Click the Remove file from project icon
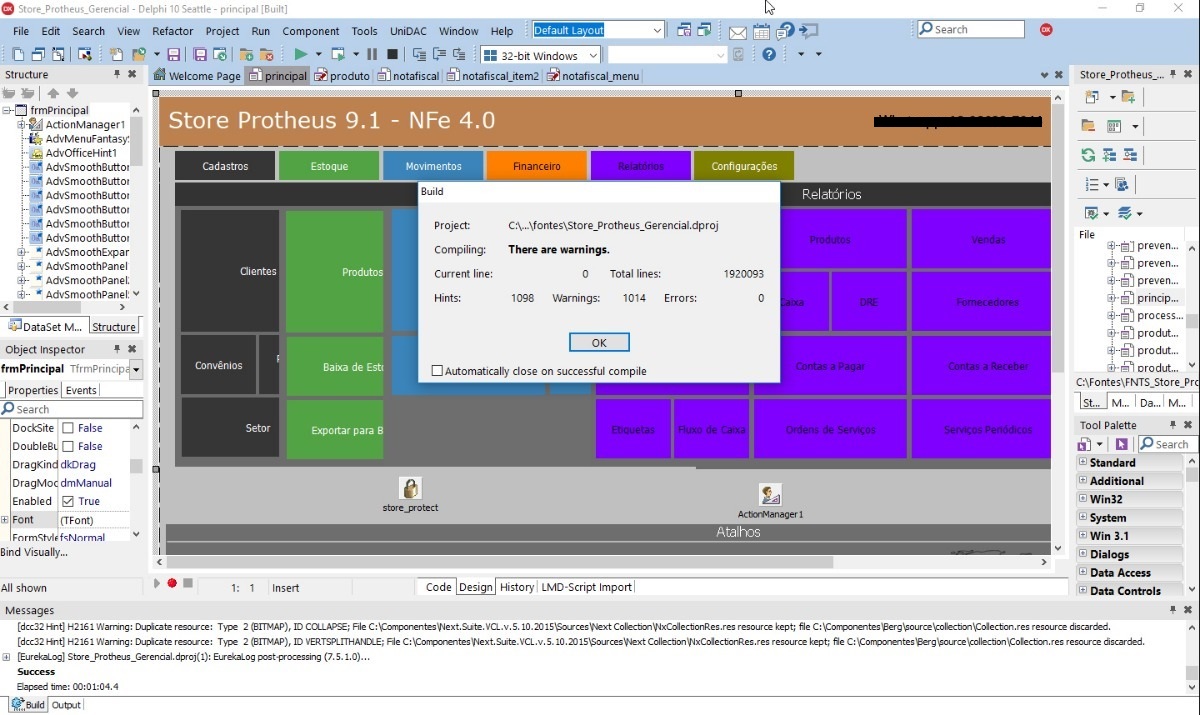1200x715 pixels. pyautogui.click(x=266, y=55)
